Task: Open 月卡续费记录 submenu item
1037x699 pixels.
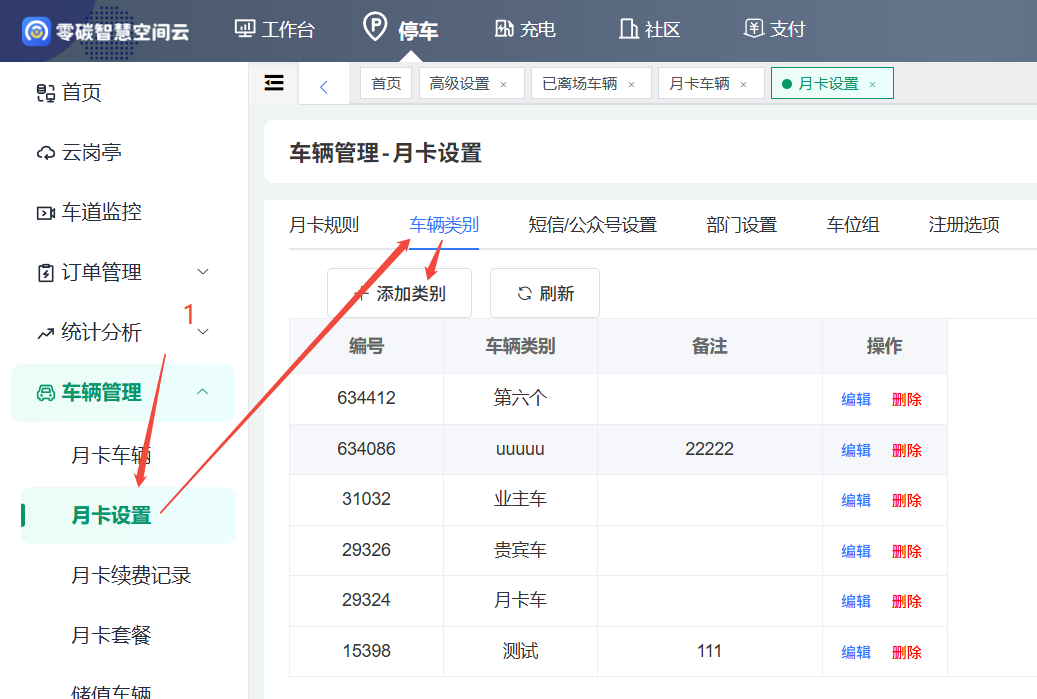Action: pyautogui.click(x=131, y=575)
